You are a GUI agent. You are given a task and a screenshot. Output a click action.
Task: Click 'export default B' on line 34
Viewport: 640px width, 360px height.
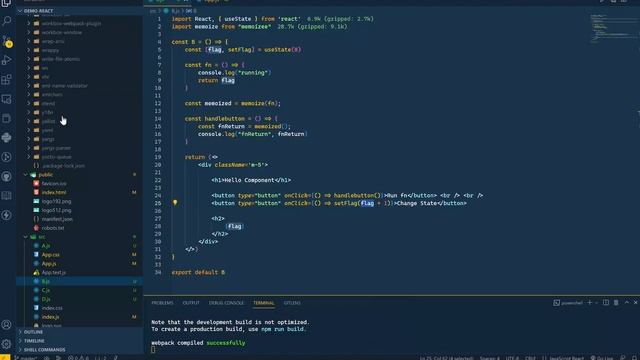[198, 272]
